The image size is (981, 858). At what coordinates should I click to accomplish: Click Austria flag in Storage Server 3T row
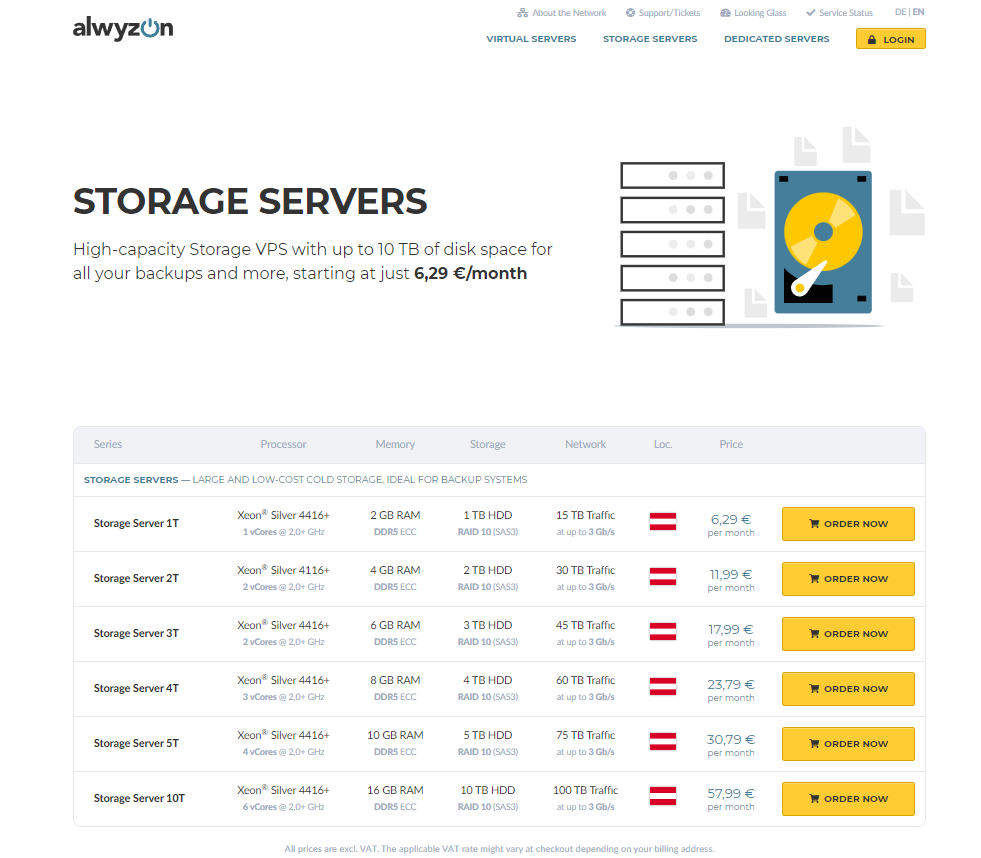click(x=663, y=631)
